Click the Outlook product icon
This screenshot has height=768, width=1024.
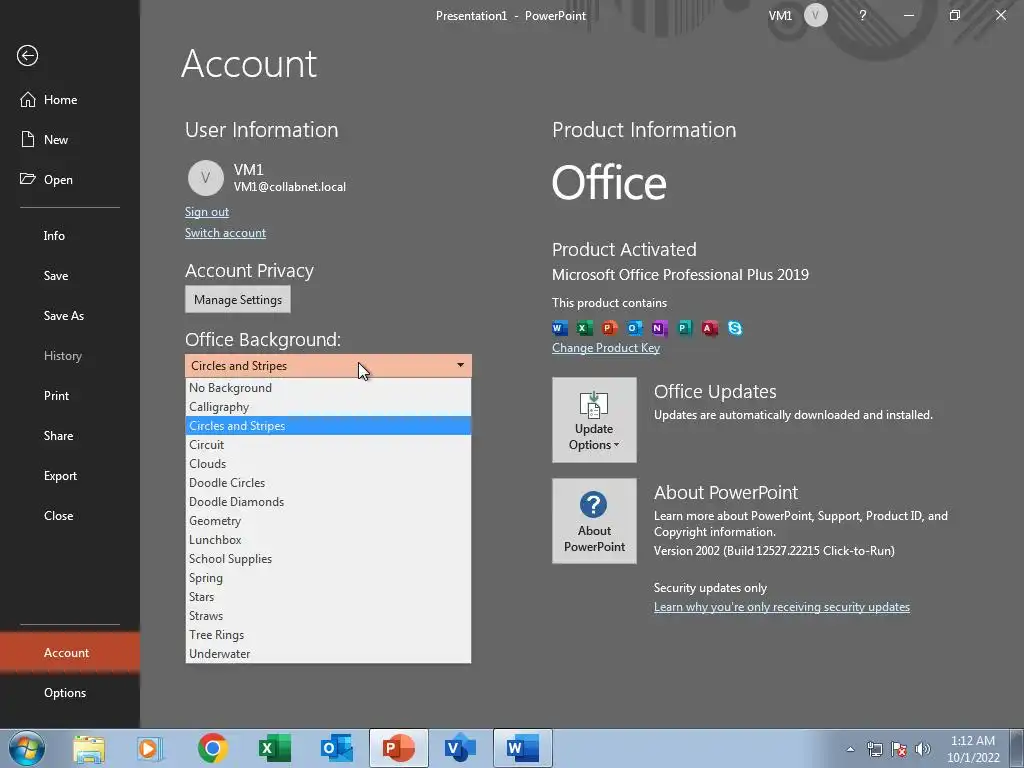coord(634,328)
